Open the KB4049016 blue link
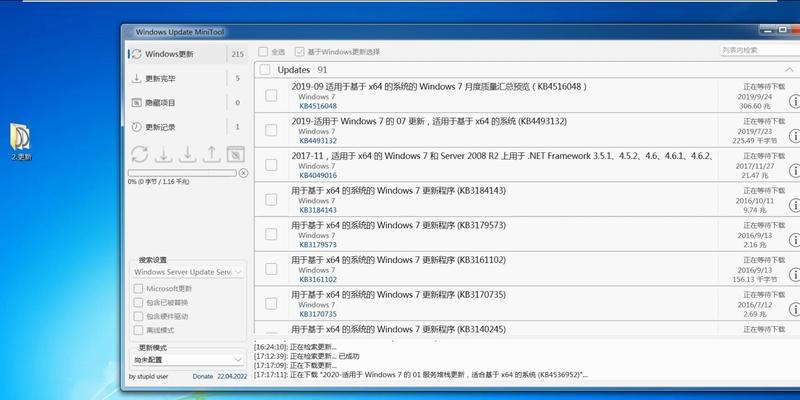This screenshot has height=400, width=800. click(318, 176)
